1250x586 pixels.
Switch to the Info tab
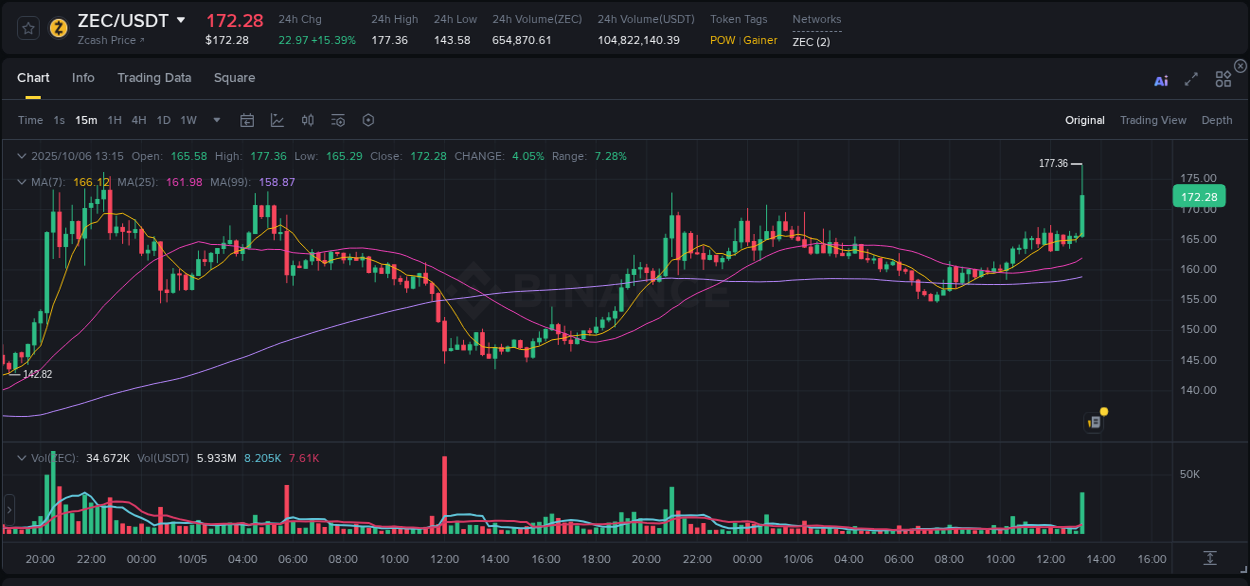(83, 78)
